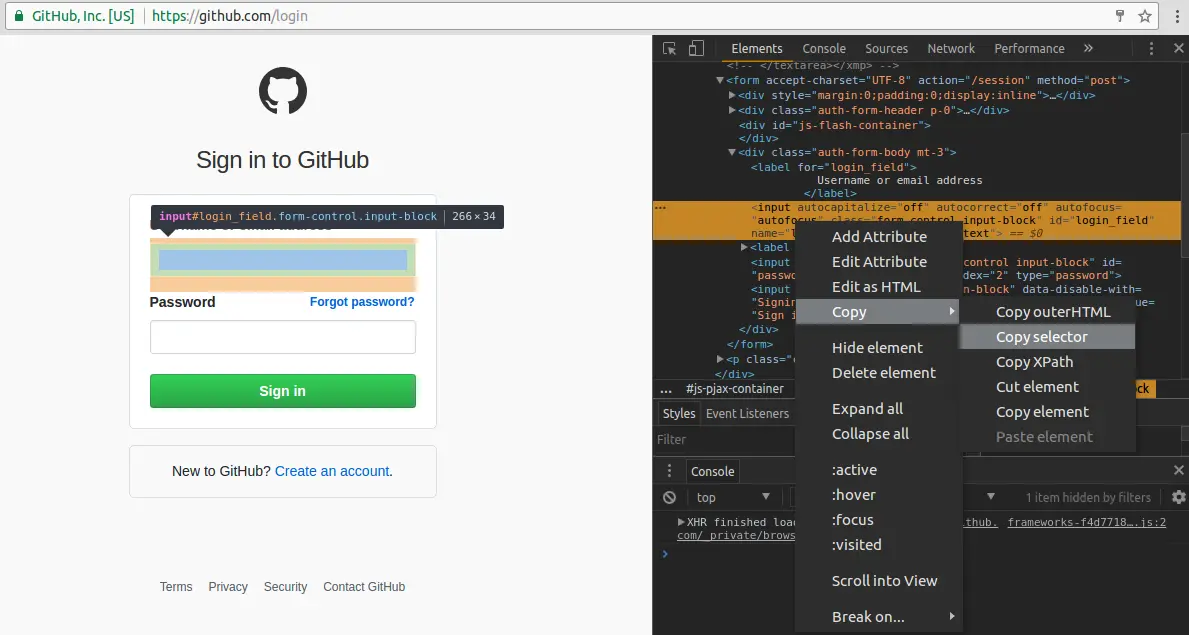Open console drawer settings via gear icon
Image resolution: width=1189 pixels, height=635 pixels.
1178,496
